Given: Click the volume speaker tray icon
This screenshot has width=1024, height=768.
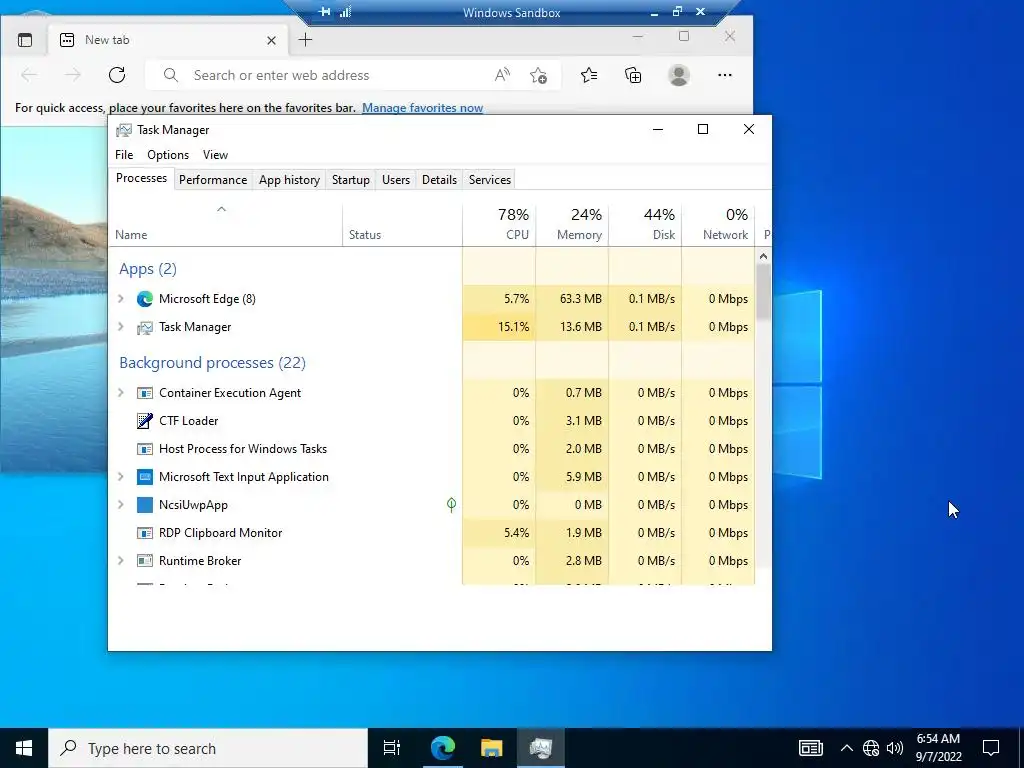Looking at the screenshot, I should [895, 748].
